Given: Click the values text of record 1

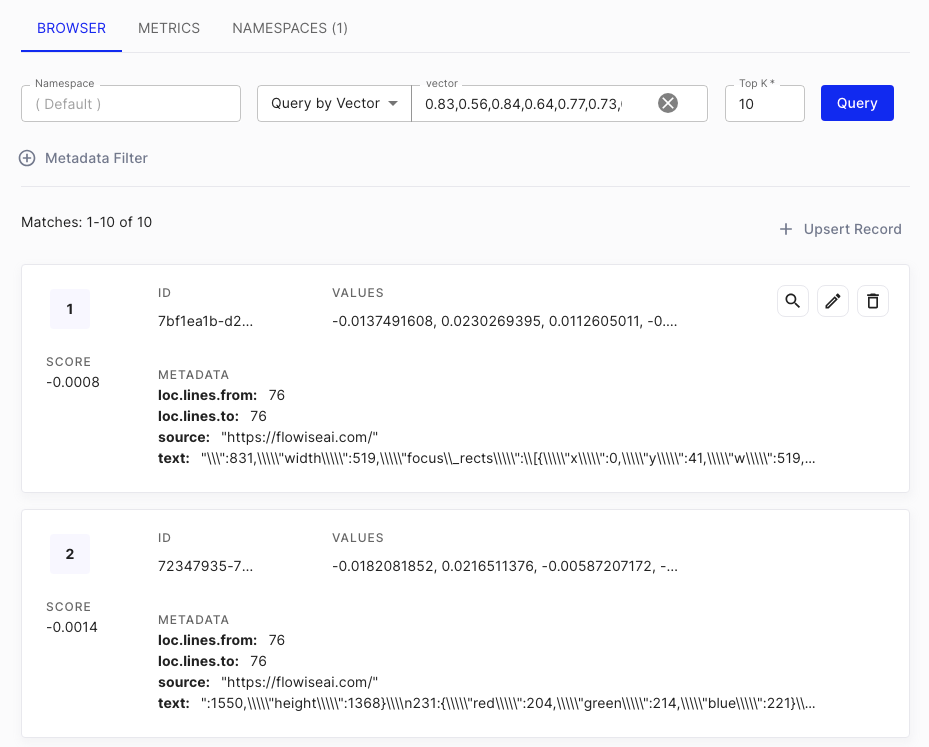Looking at the screenshot, I should pyautogui.click(x=505, y=322).
